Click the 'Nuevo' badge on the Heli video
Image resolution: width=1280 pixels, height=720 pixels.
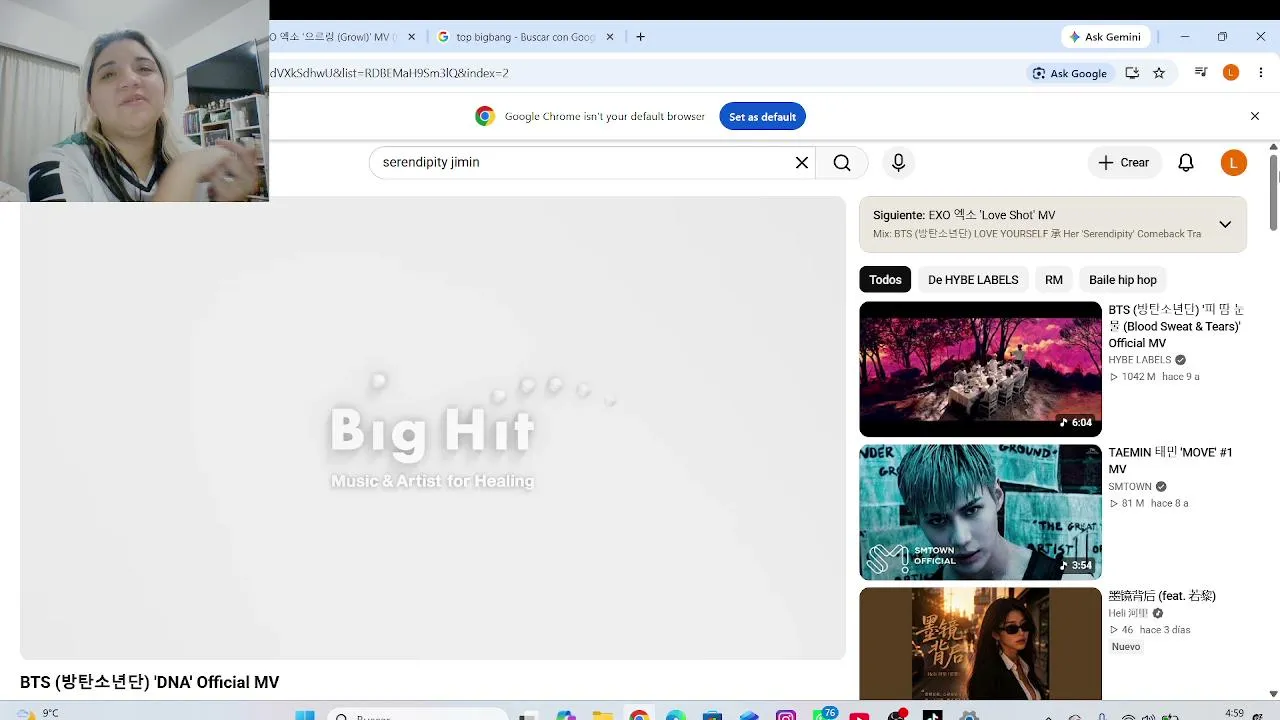pos(1126,647)
